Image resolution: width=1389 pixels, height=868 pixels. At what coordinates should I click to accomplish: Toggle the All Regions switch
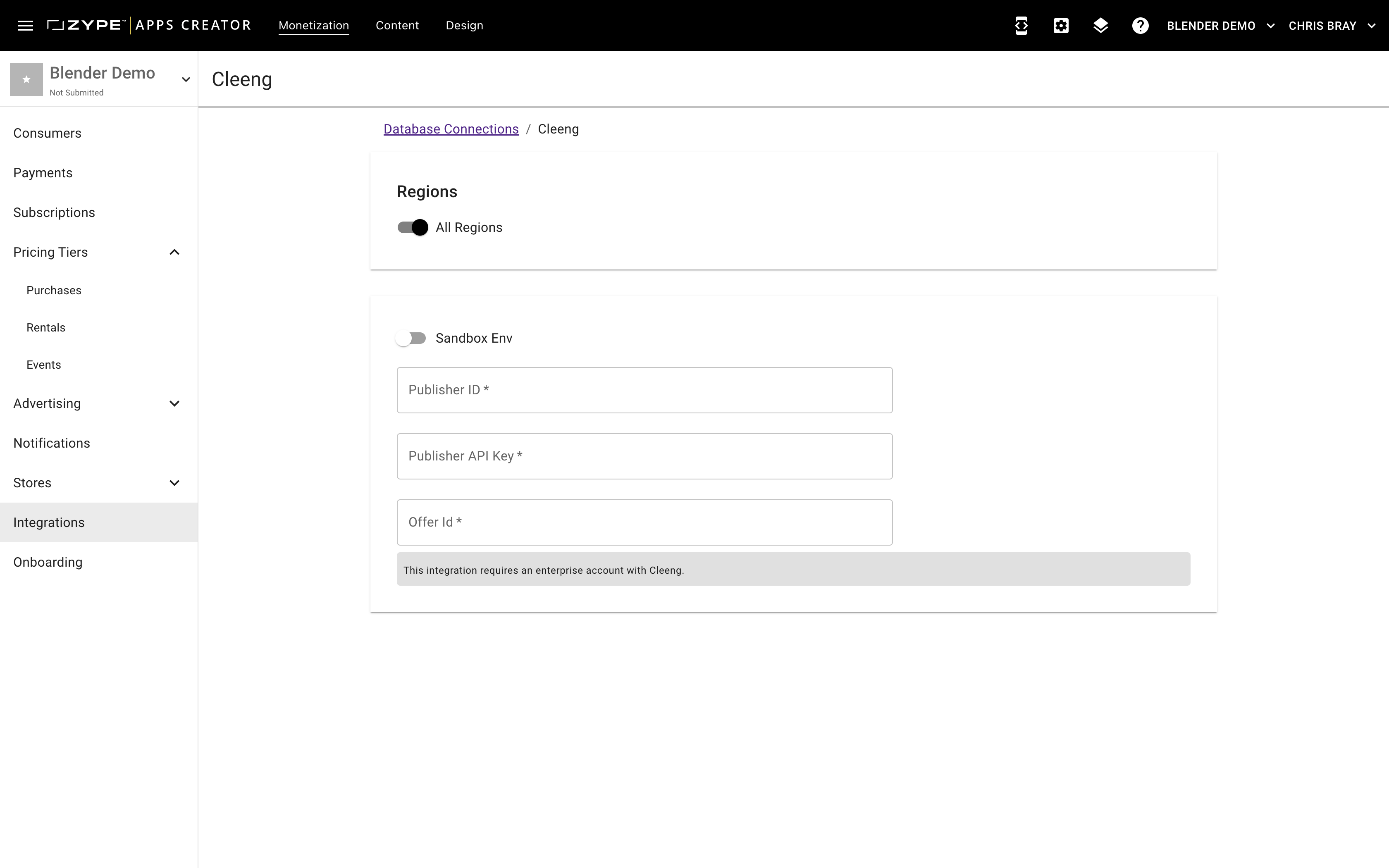coord(413,227)
